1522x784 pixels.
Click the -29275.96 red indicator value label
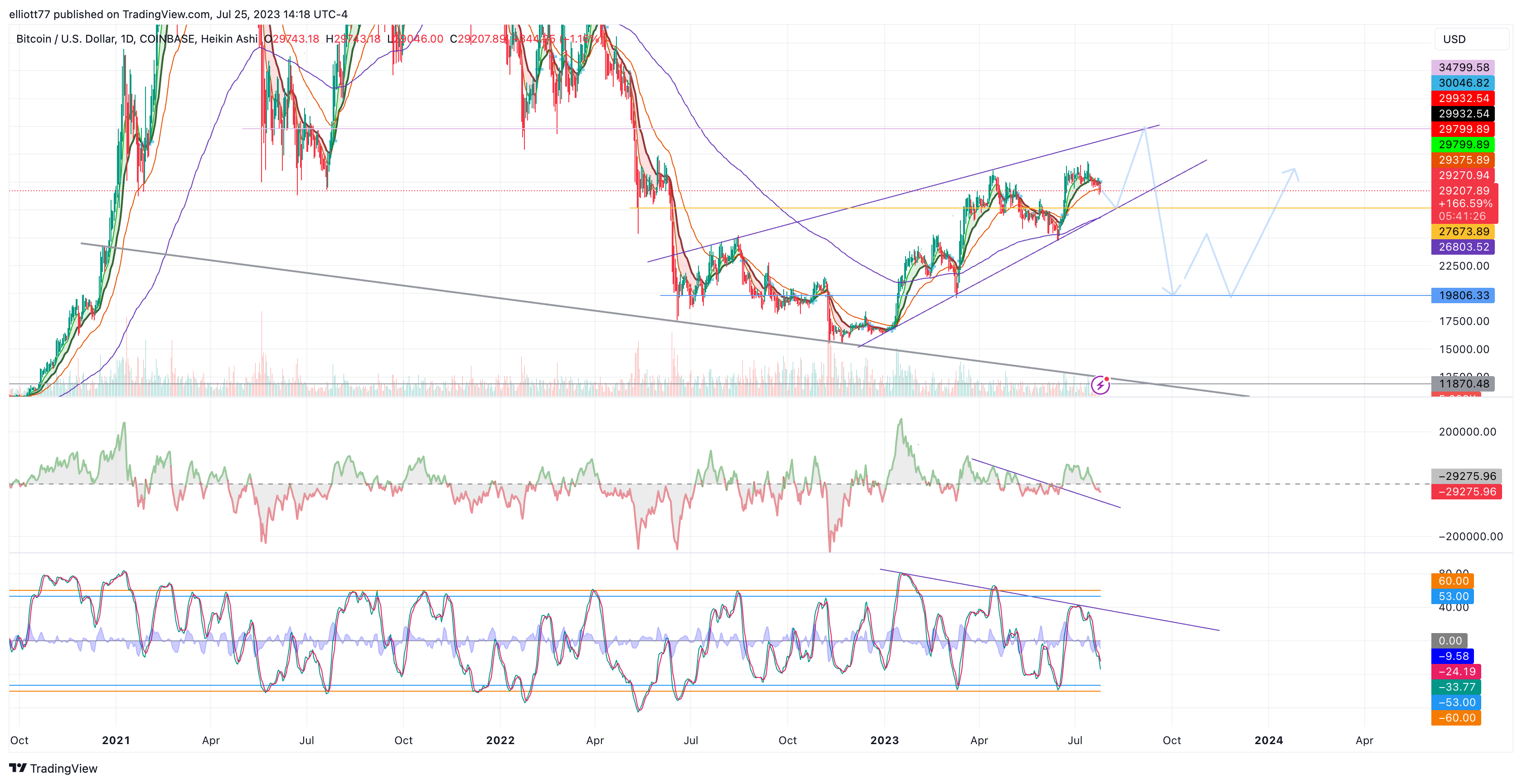click(x=1466, y=492)
